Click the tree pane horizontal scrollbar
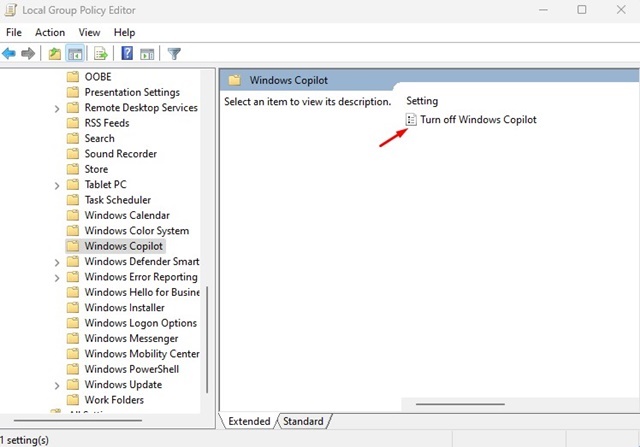 pyautogui.click(x=78, y=420)
